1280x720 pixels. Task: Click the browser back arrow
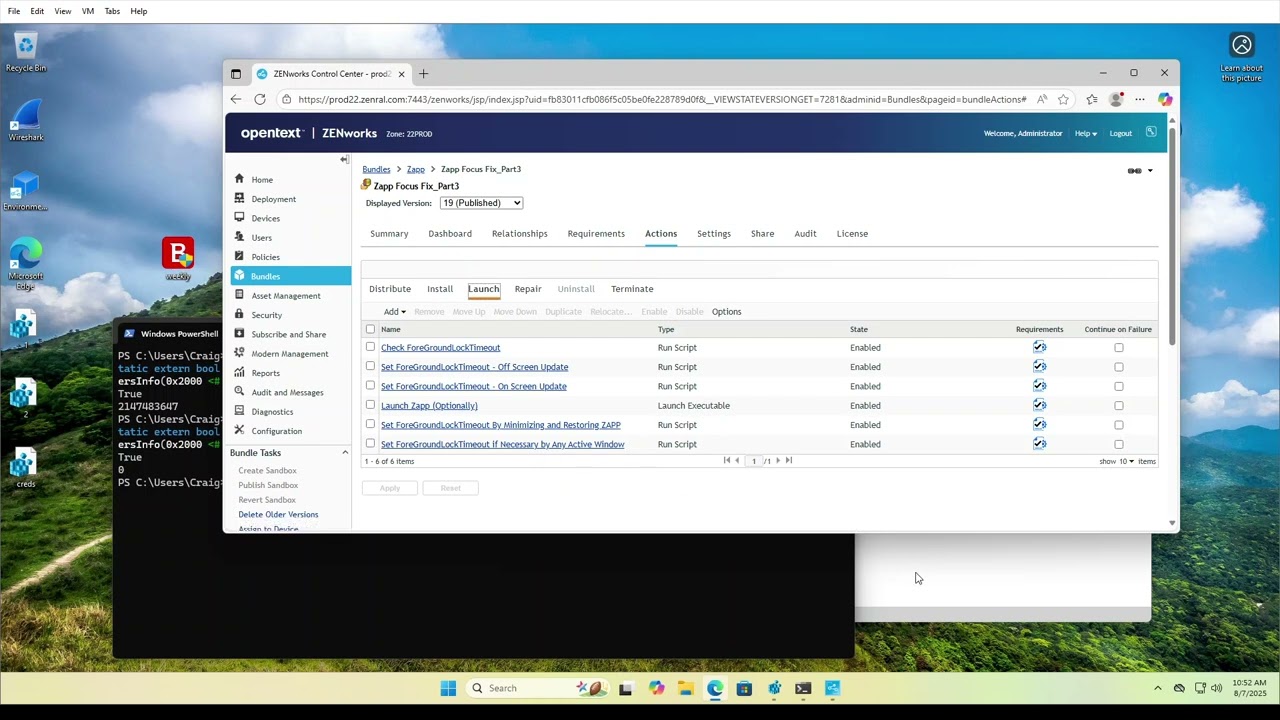[x=235, y=99]
